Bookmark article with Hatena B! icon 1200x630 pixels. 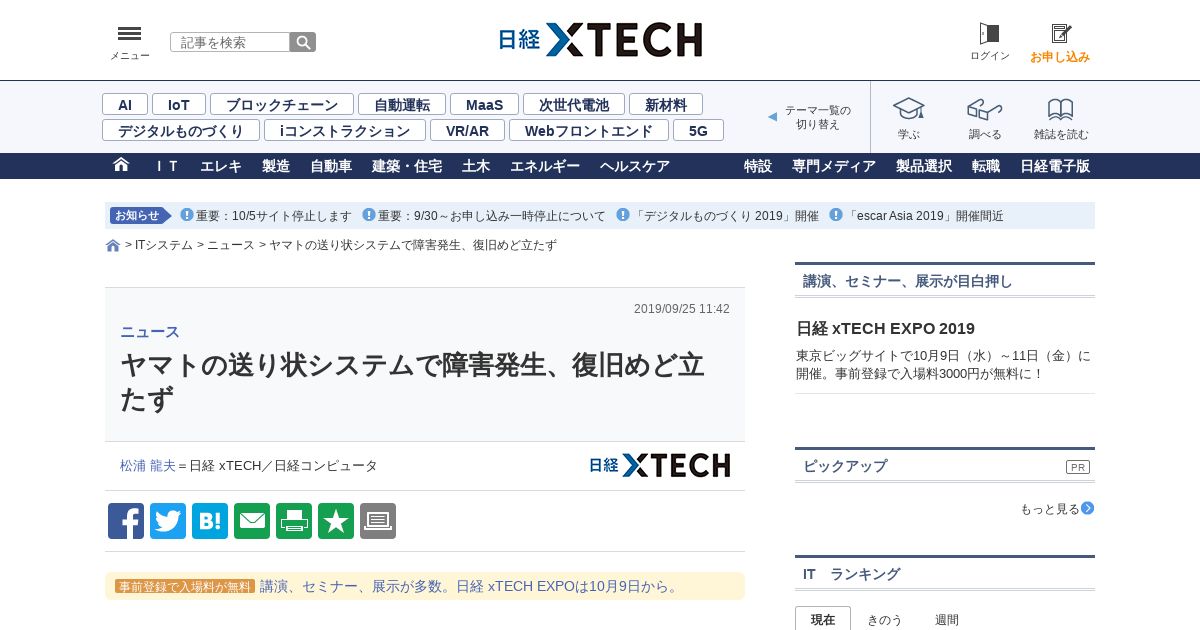click(x=210, y=521)
